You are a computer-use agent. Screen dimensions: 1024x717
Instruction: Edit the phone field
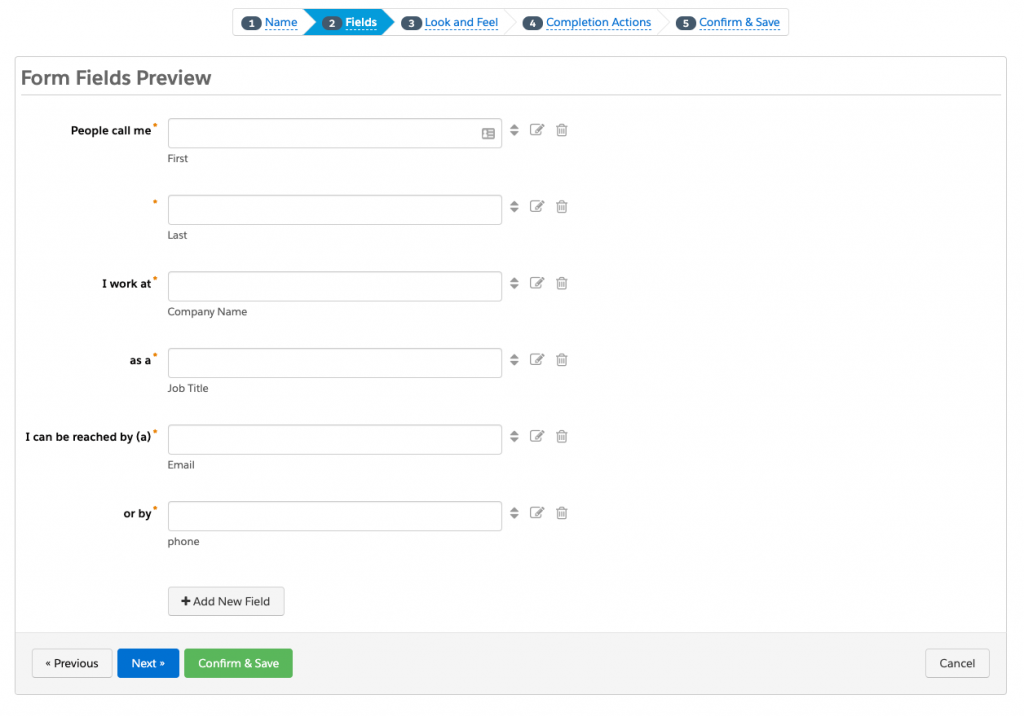pos(537,512)
